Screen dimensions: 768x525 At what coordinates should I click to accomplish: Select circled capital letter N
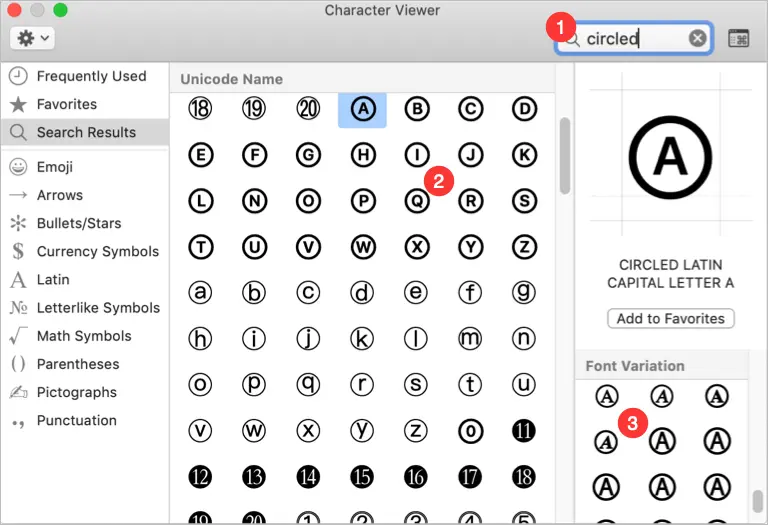(x=254, y=201)
